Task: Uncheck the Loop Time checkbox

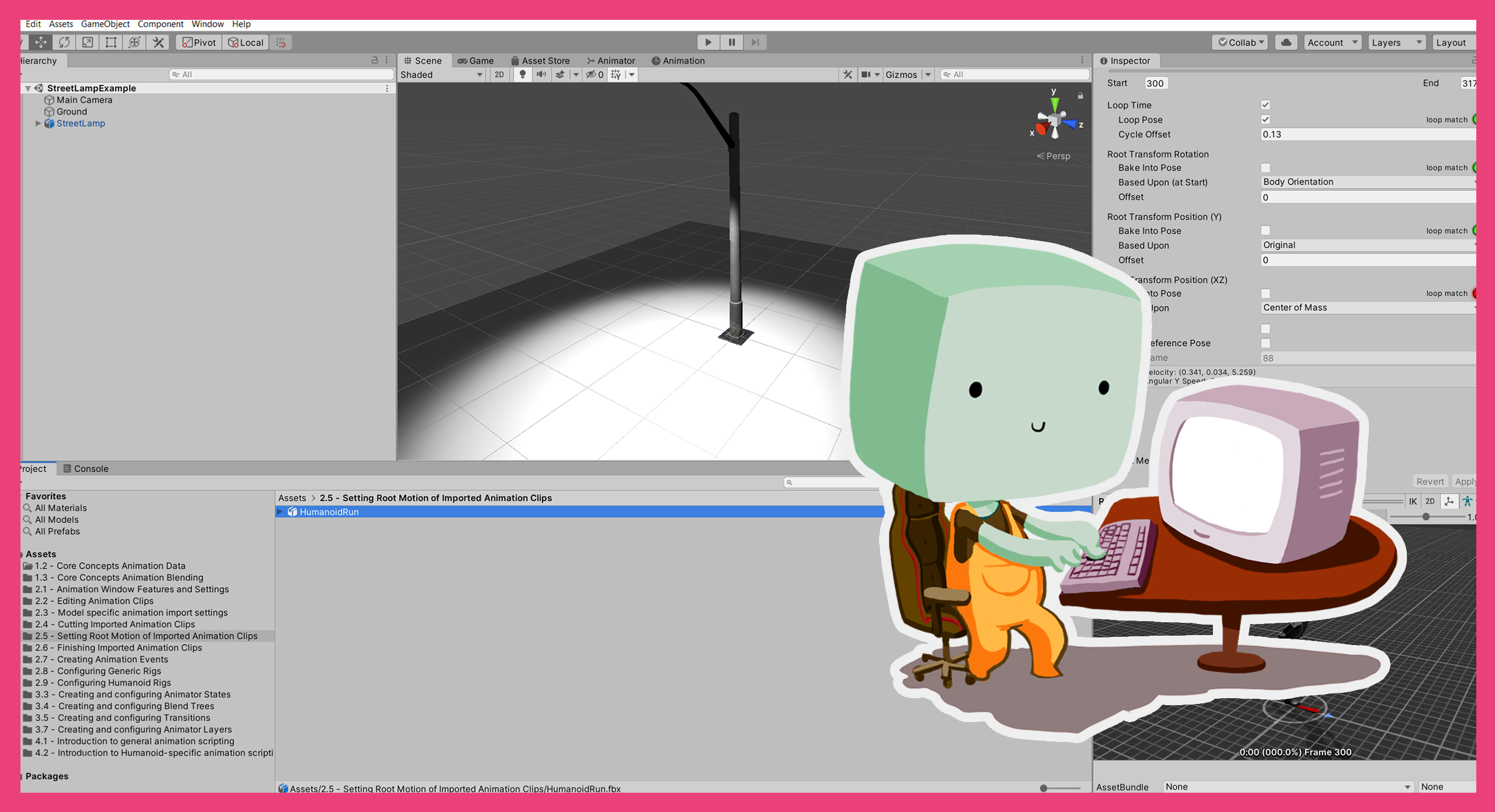Action: 1265,105
